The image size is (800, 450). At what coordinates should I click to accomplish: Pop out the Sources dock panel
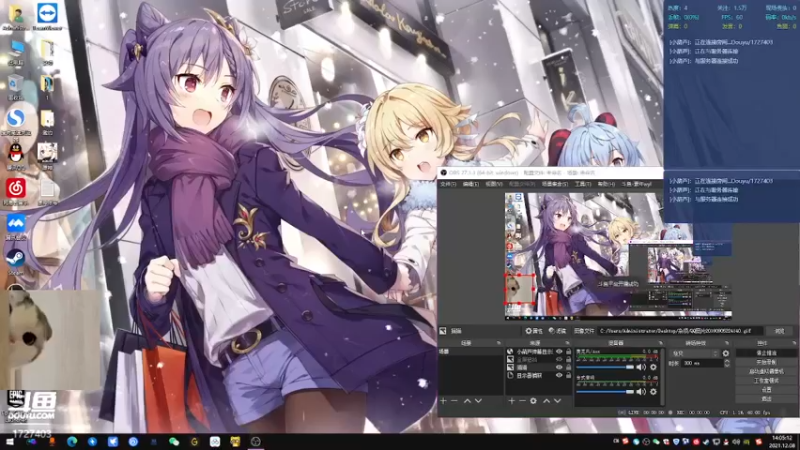point(567,343)
